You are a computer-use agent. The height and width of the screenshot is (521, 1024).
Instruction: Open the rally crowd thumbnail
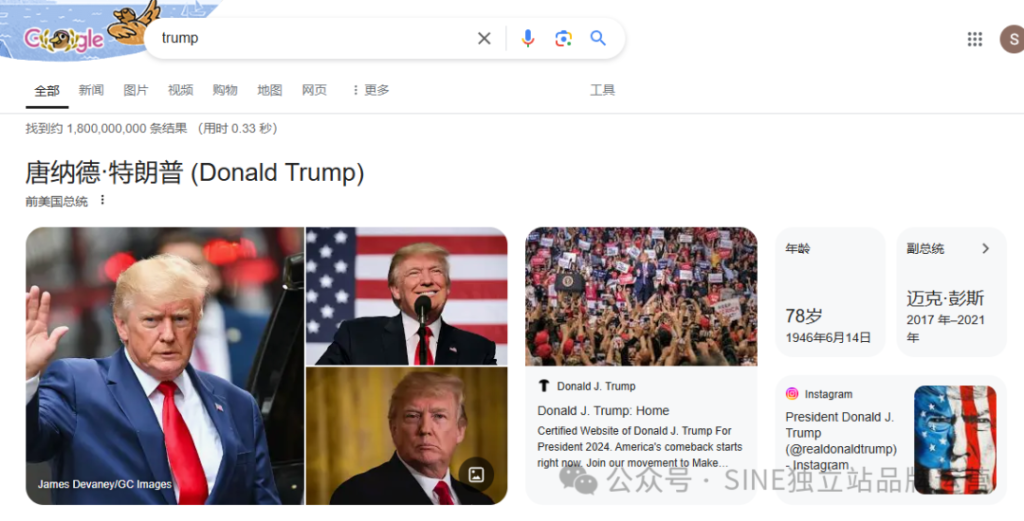pos(641,296)
